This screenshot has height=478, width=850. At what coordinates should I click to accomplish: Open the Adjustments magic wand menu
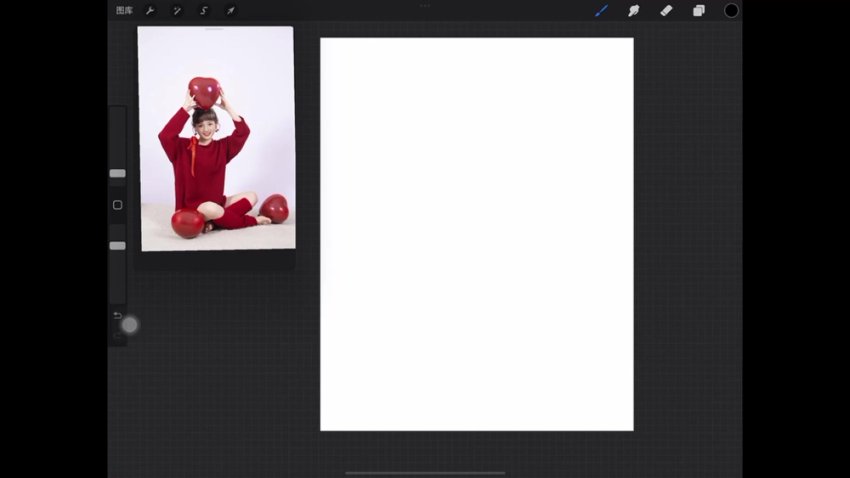pos(177,11)
